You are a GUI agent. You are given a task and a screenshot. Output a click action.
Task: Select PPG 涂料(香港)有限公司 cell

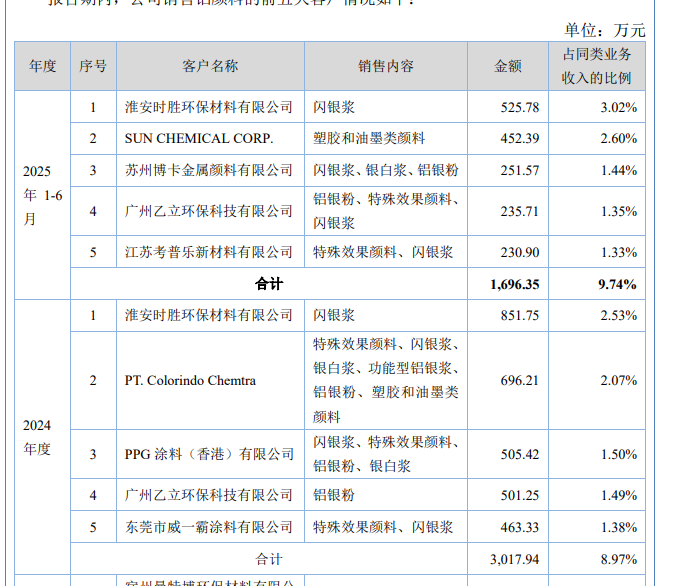point(210,454)
